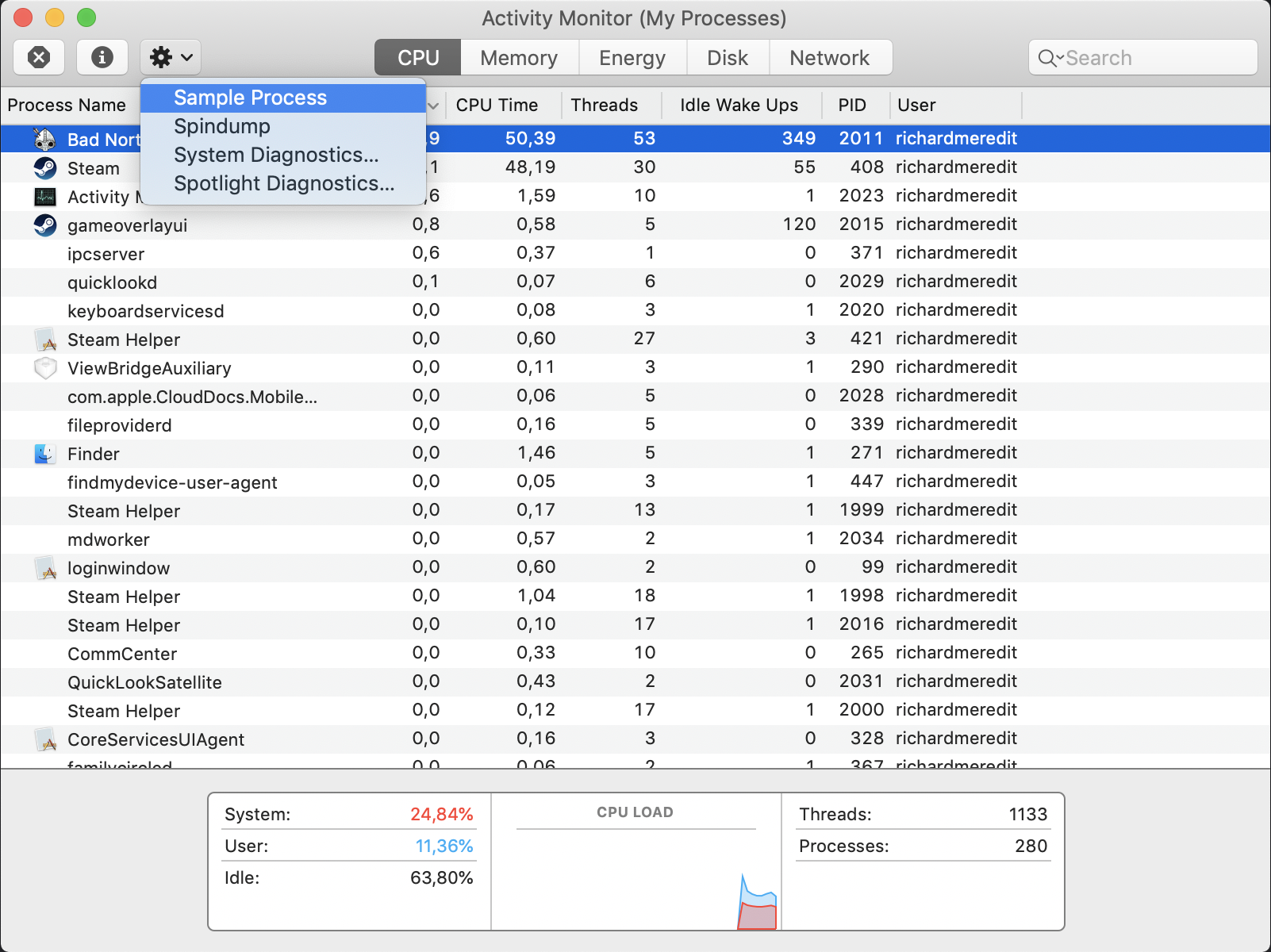Image resolution: width=1271 pixels, height=952 pixels.
Task: Sort by the CPU Time column header
Action: 497,105
